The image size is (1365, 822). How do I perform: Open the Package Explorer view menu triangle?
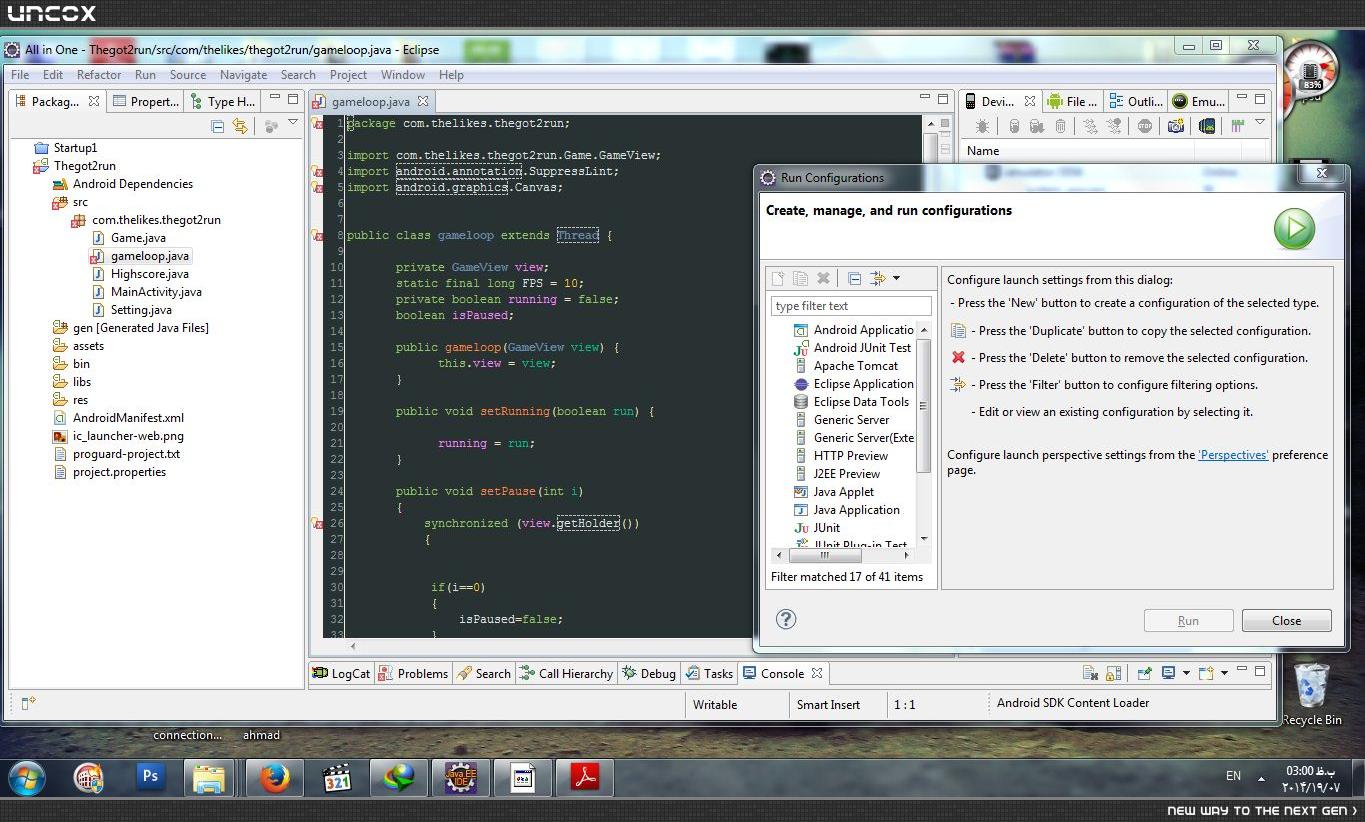pyautogui.click(x=293, y=123)
